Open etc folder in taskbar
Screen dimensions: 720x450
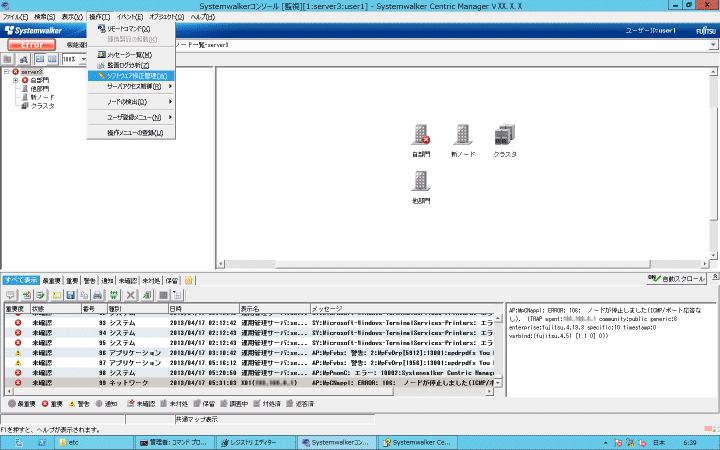94,443
